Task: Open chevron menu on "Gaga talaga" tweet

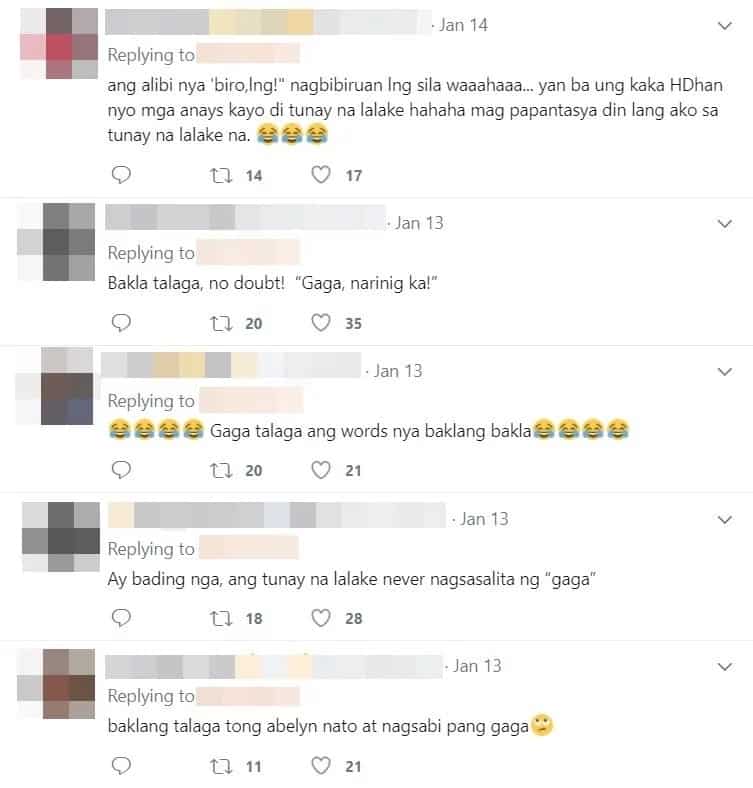Action: tap(724, 372)
